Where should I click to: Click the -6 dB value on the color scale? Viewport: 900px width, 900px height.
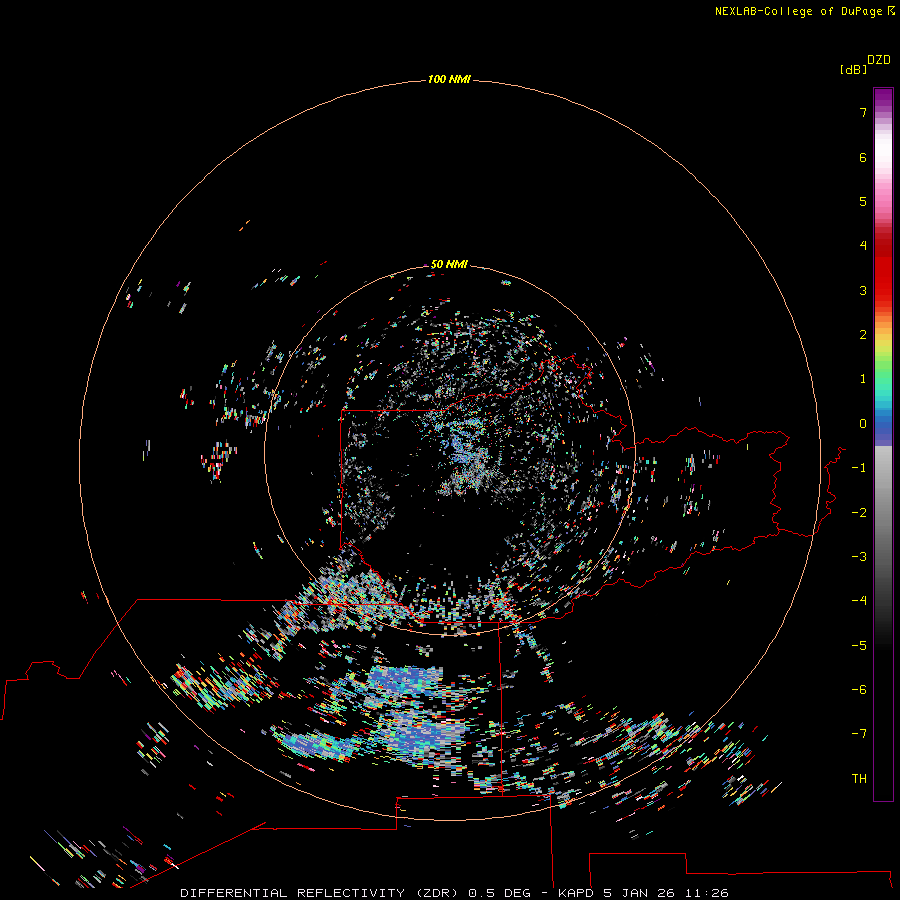[x=859, y=690]
